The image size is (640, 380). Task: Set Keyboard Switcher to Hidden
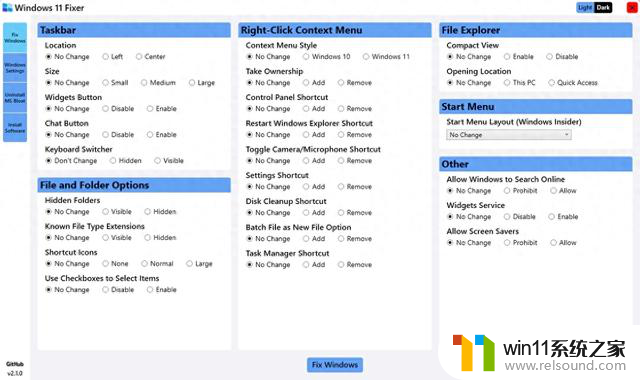(x=125, y=160)
